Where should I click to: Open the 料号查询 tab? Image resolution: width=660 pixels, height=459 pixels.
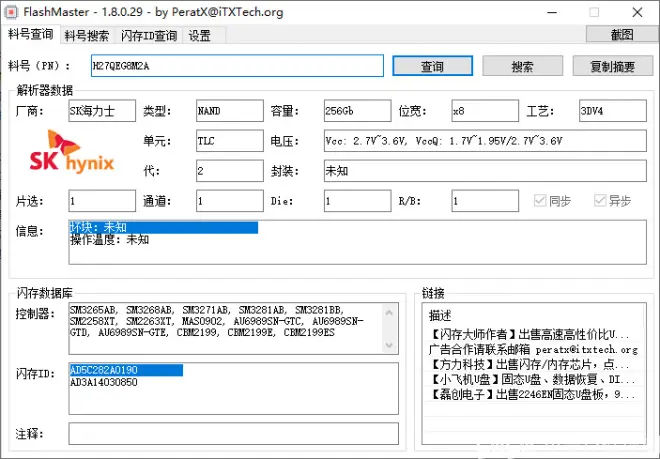coord(30,34)
